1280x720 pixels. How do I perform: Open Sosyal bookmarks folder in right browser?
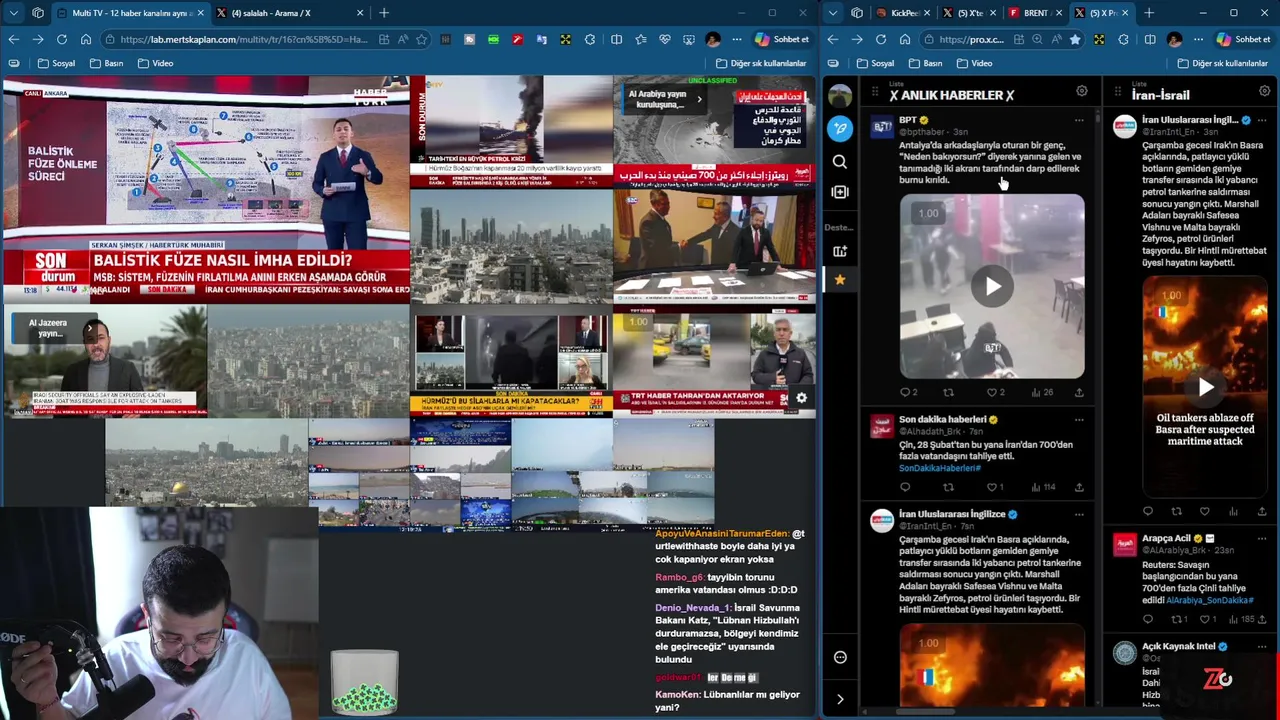(x=875, y=63)
